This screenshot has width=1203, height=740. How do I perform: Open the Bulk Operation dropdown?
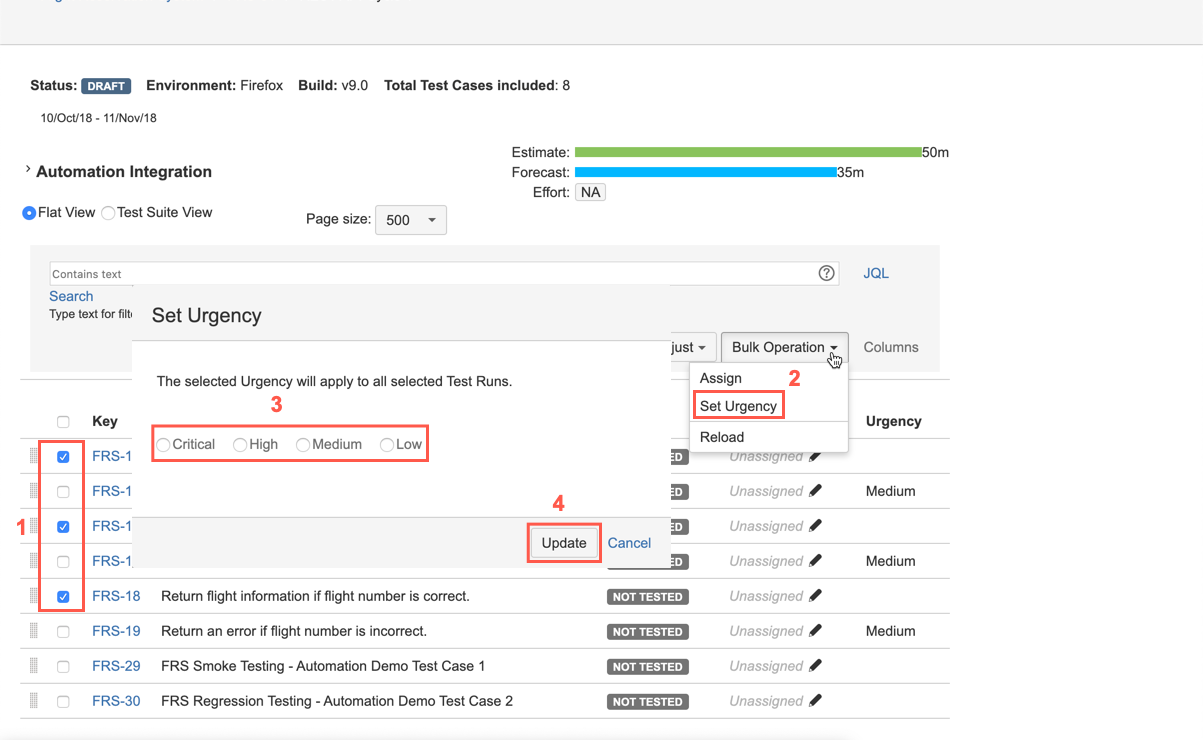pos(784,347)
